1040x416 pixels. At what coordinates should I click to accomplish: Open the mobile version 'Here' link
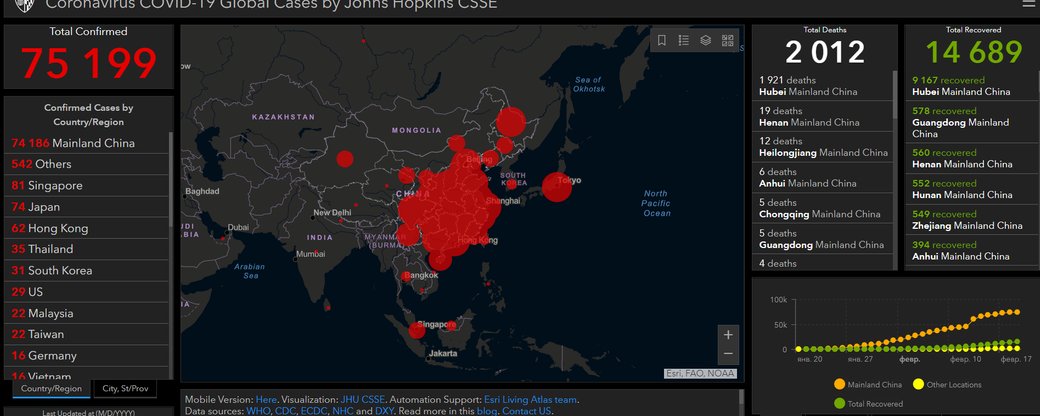coord(266,400)
